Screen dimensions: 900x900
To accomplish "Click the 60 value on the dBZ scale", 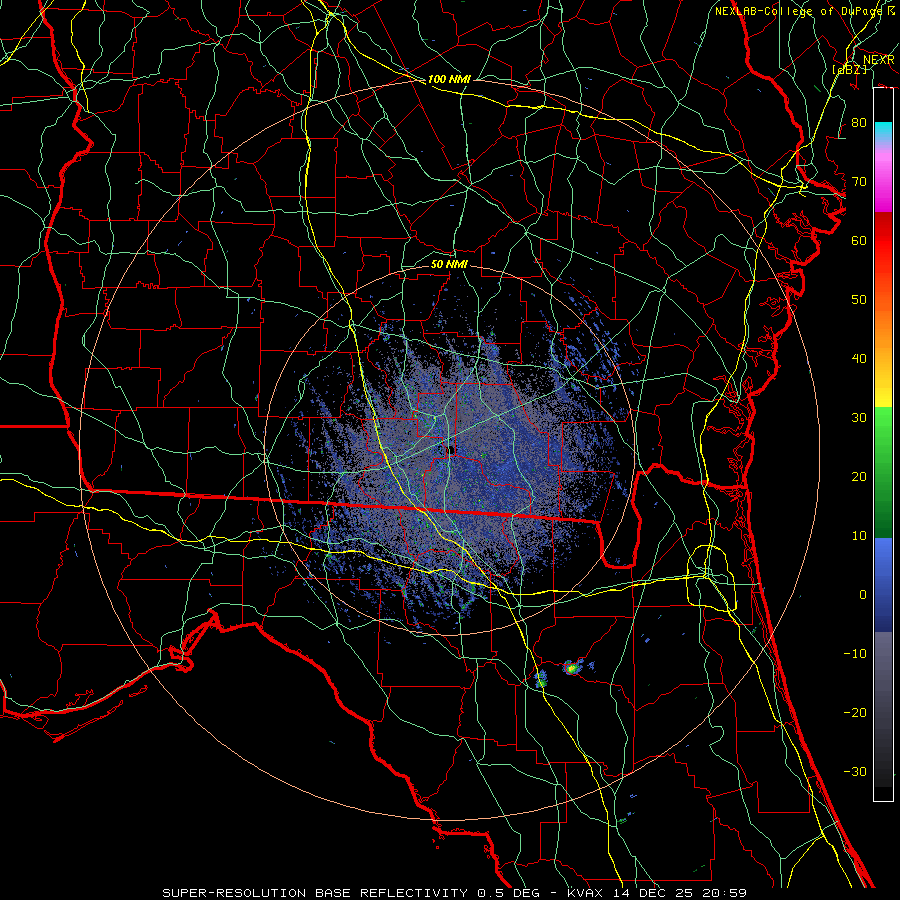I will [859, 240].
